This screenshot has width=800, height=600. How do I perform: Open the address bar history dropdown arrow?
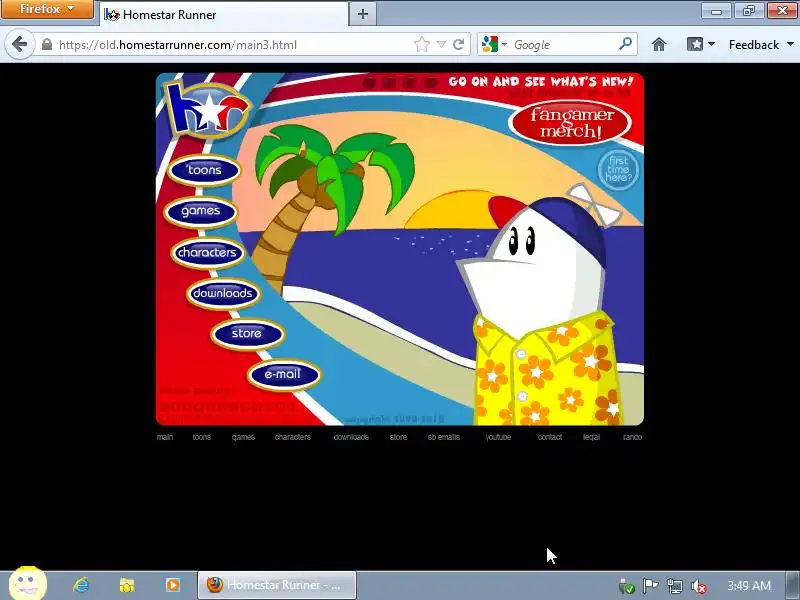coord(441,45)
